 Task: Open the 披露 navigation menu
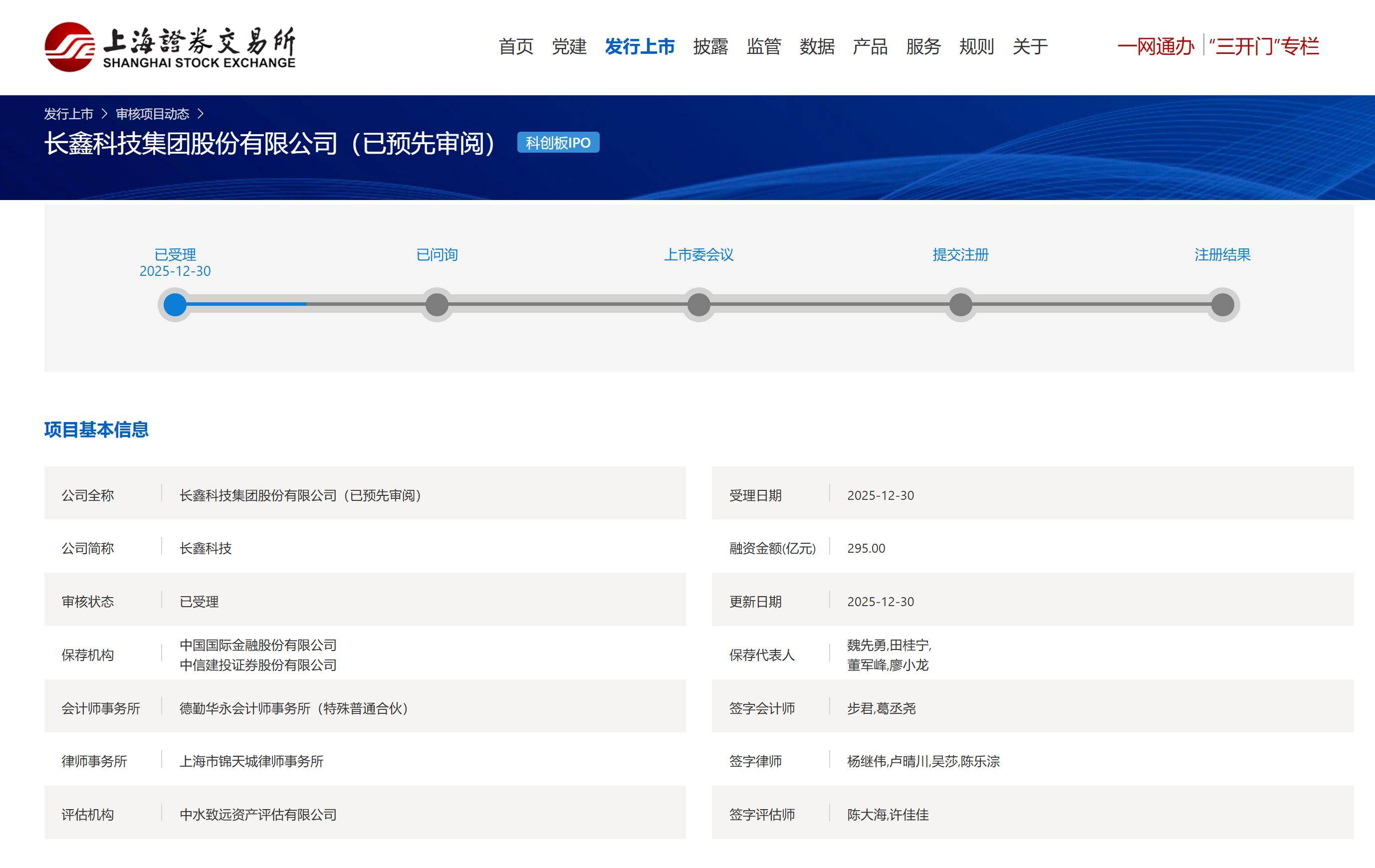tap(710, 46)
